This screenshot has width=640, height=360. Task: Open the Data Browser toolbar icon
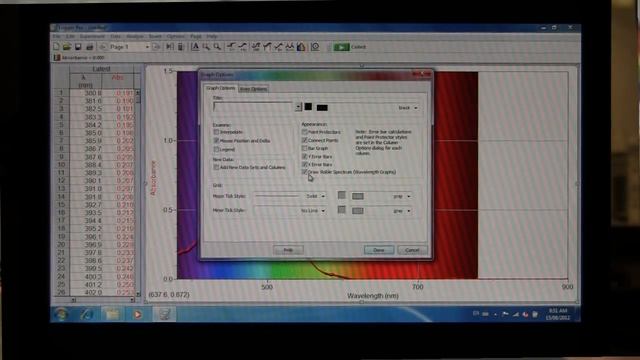(169, 47)
